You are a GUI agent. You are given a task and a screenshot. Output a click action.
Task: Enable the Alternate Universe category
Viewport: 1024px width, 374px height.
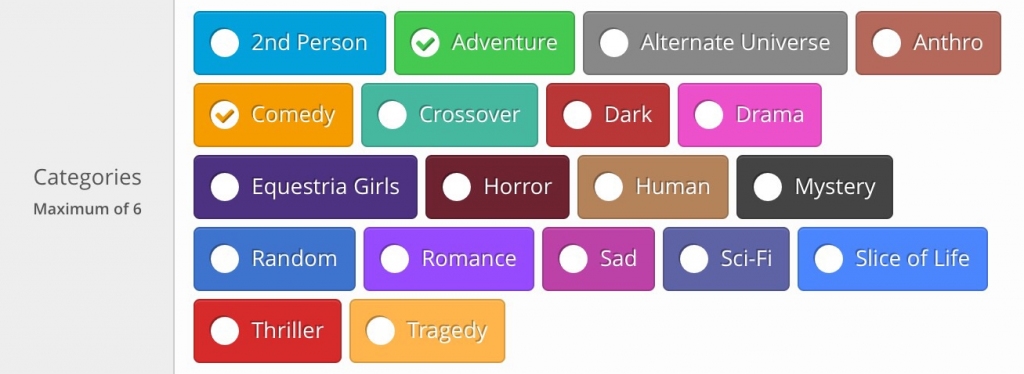(x=715, y=43)
